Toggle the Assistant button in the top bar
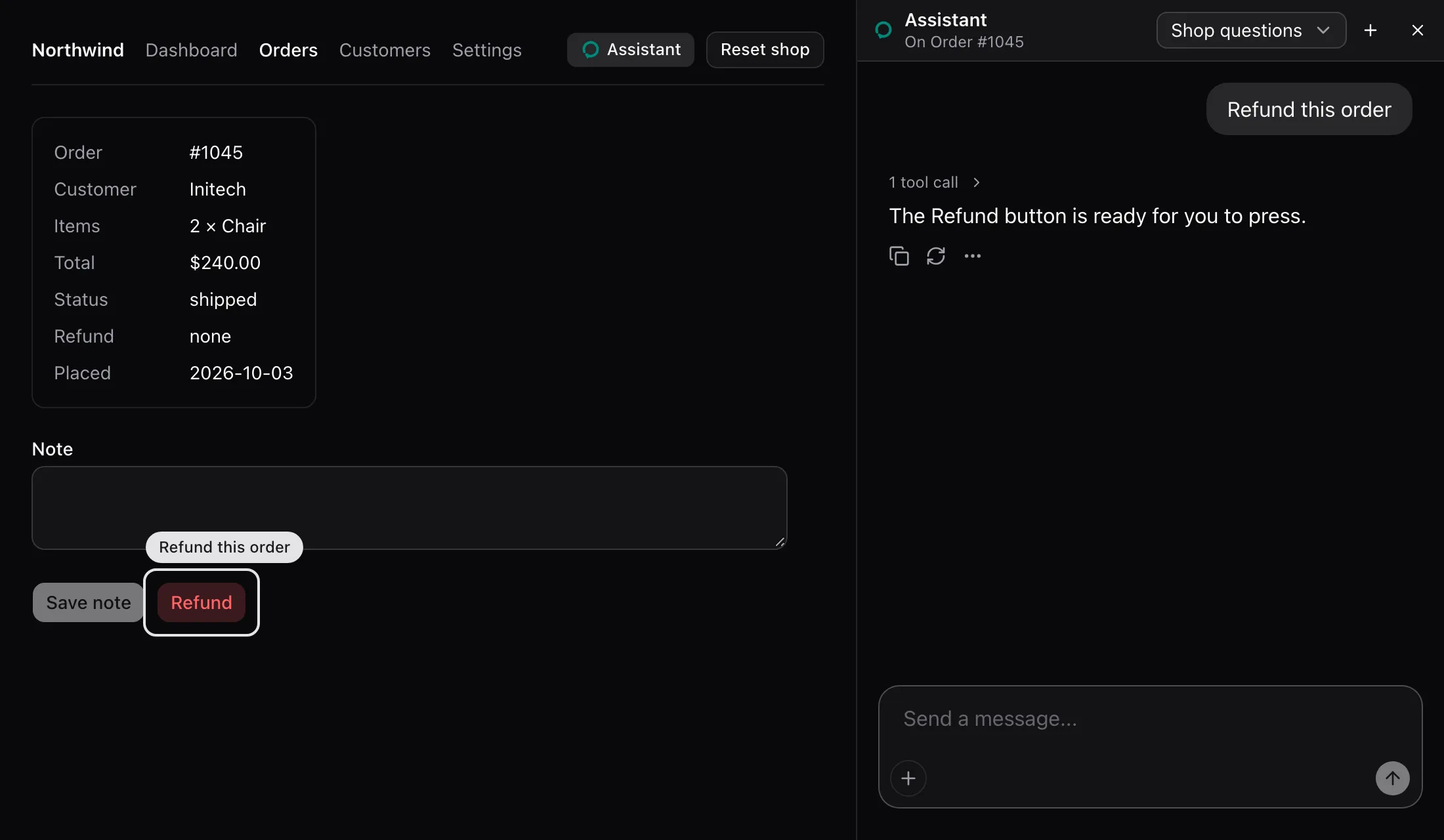 tap(630, 50)
